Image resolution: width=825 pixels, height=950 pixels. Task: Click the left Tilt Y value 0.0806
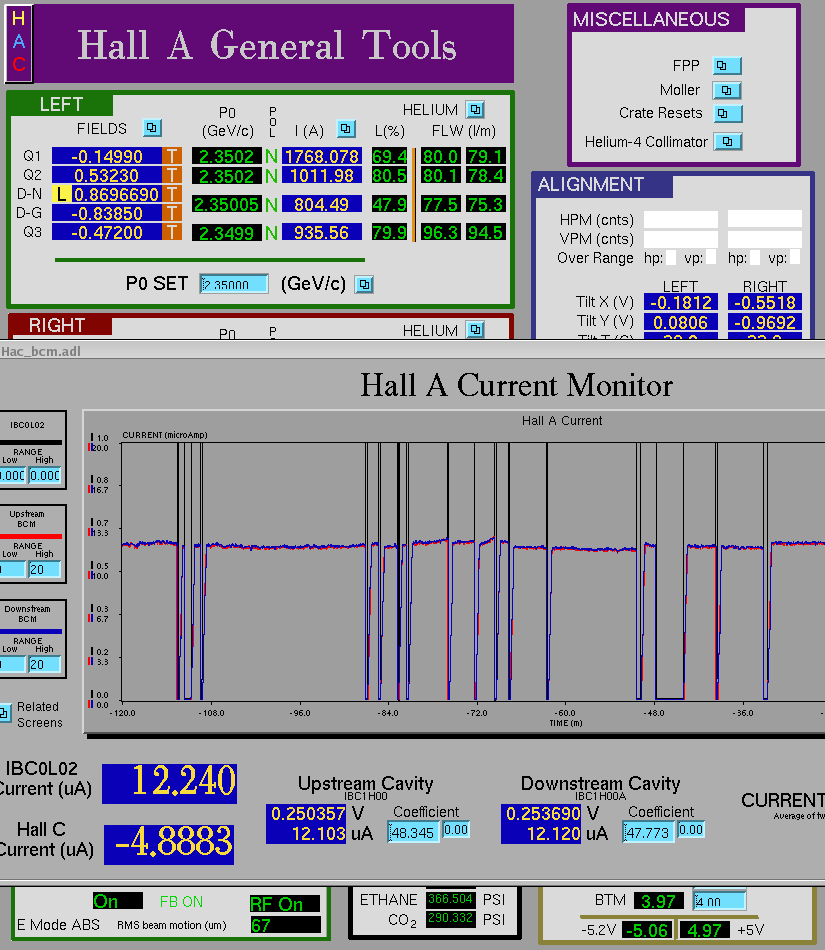tap(681, 322)
